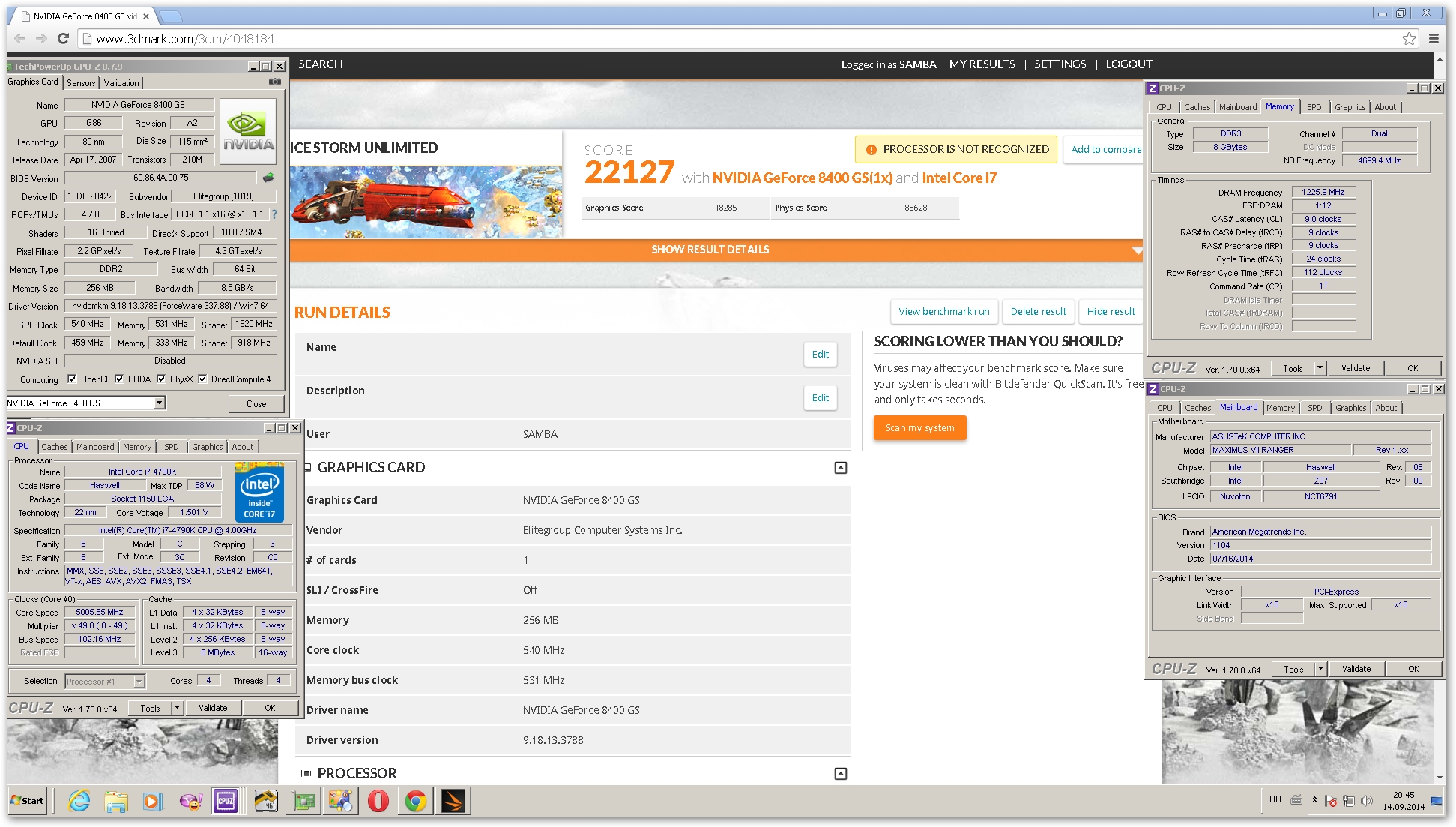1456x827 pixels.
Task: Collapse the Graphics Card section
Action: click(x=841, y=468)
